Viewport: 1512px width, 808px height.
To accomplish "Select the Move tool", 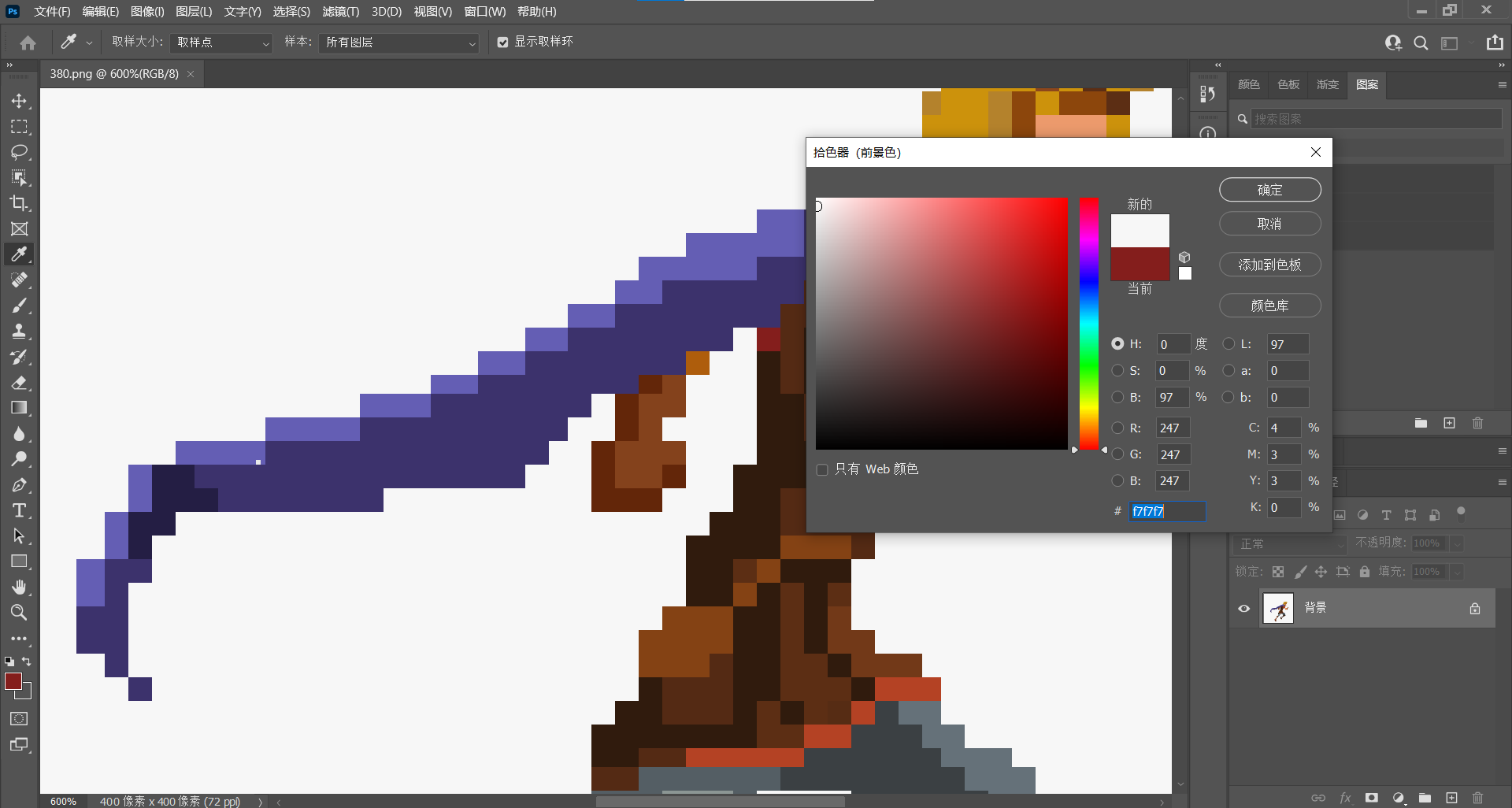I will click(19, 101).
